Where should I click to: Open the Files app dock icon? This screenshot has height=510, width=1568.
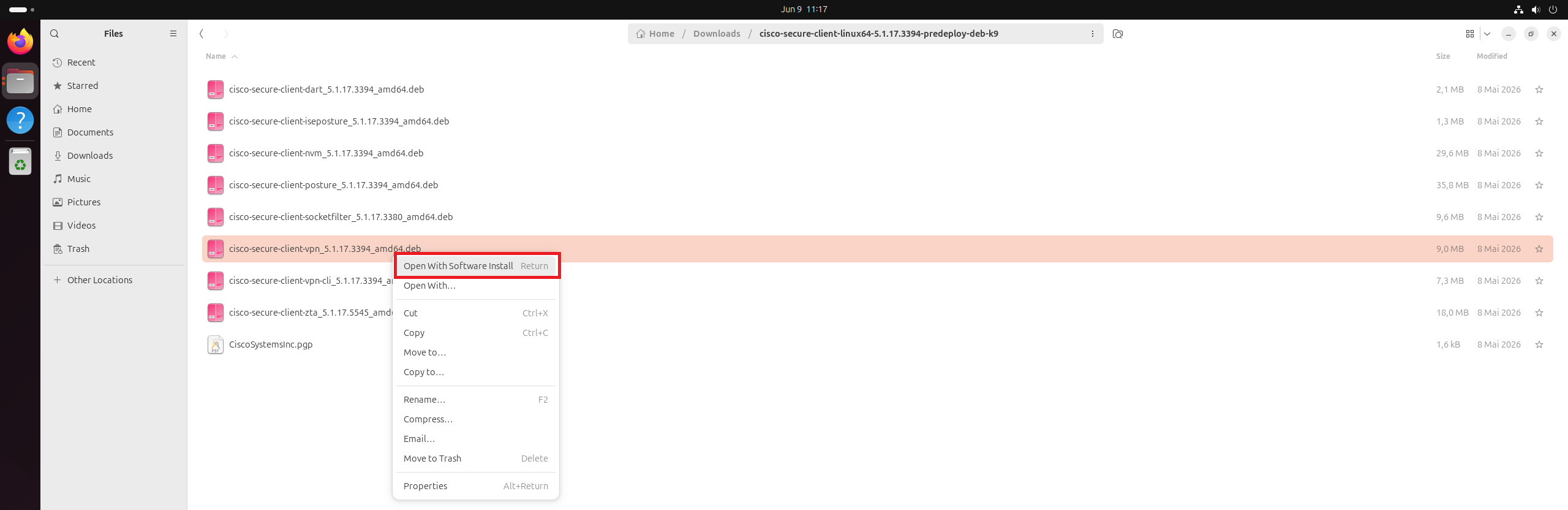tap(20, 81)
